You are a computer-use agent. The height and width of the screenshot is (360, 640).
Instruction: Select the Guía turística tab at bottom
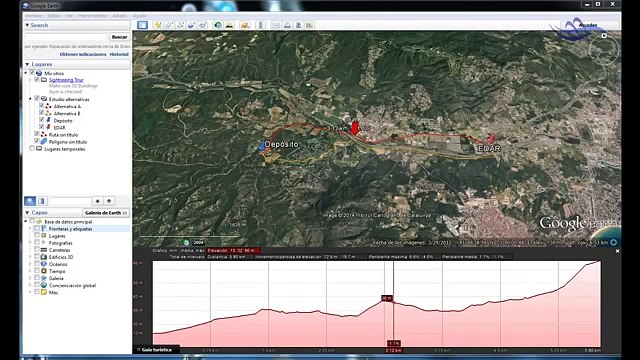pos(155,350)
